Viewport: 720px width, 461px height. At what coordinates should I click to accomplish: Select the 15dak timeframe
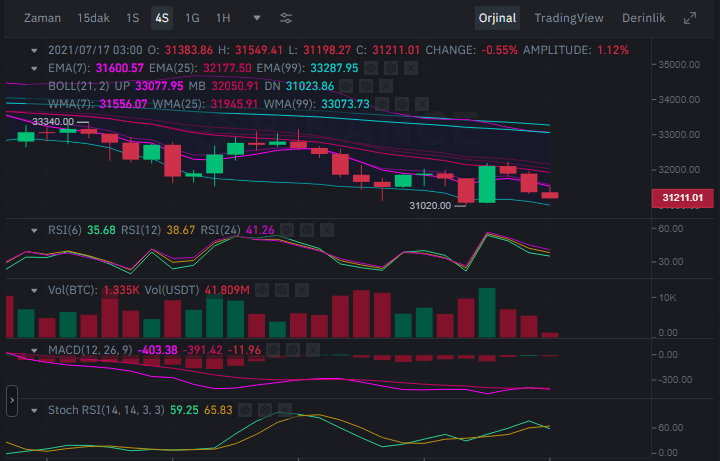[93, 18]
